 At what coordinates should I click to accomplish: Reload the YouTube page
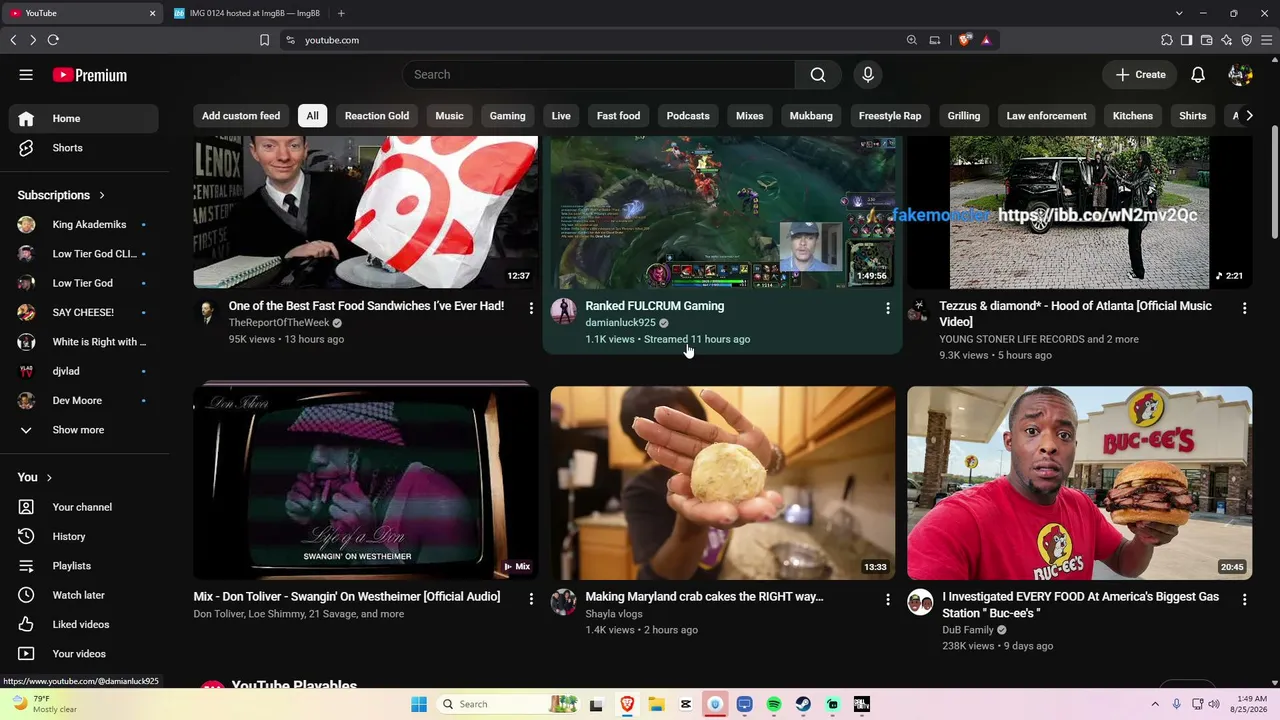53,40
